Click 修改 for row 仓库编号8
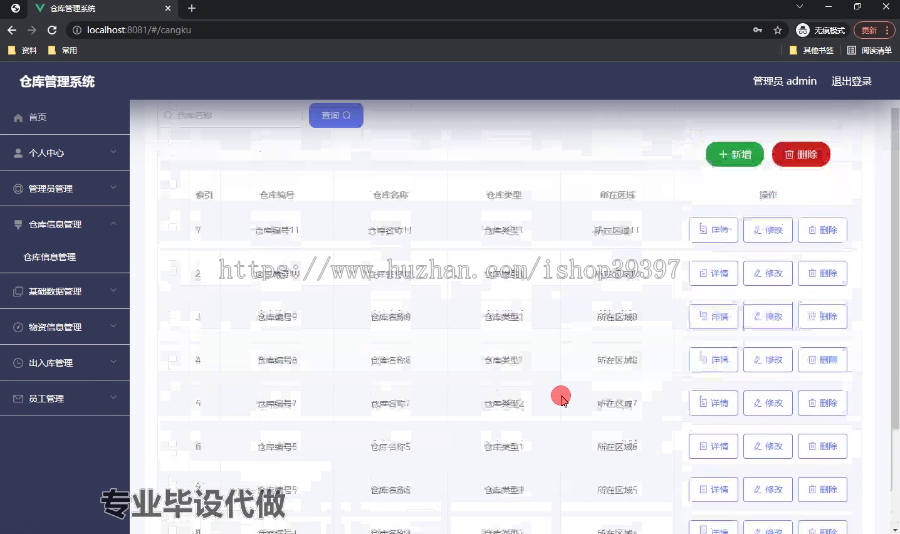 [768, 360]
